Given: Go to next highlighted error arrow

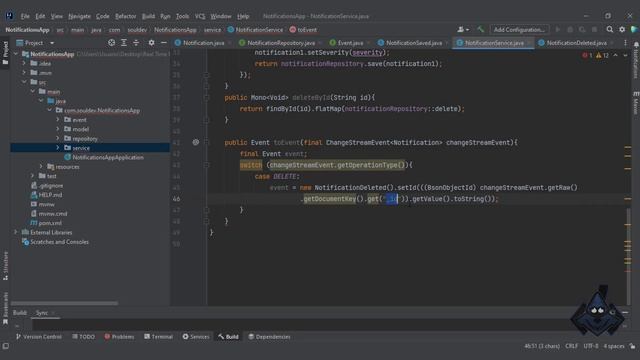Looking at the screenshot, I should tap(625, 55).
